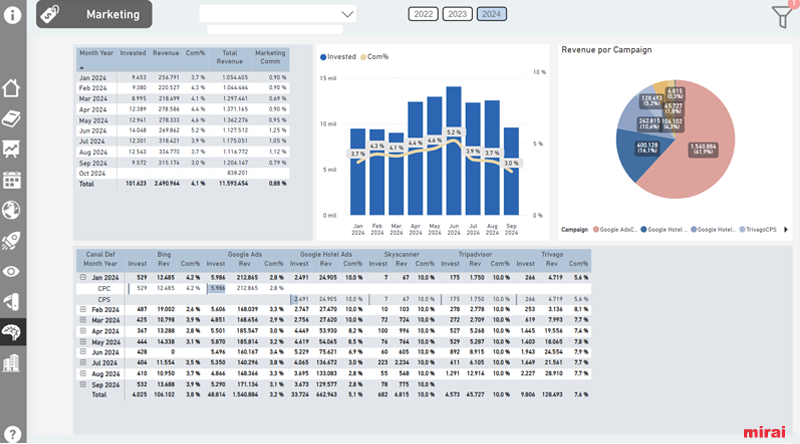Click the Skyscanner column header

tap(402, 254)
